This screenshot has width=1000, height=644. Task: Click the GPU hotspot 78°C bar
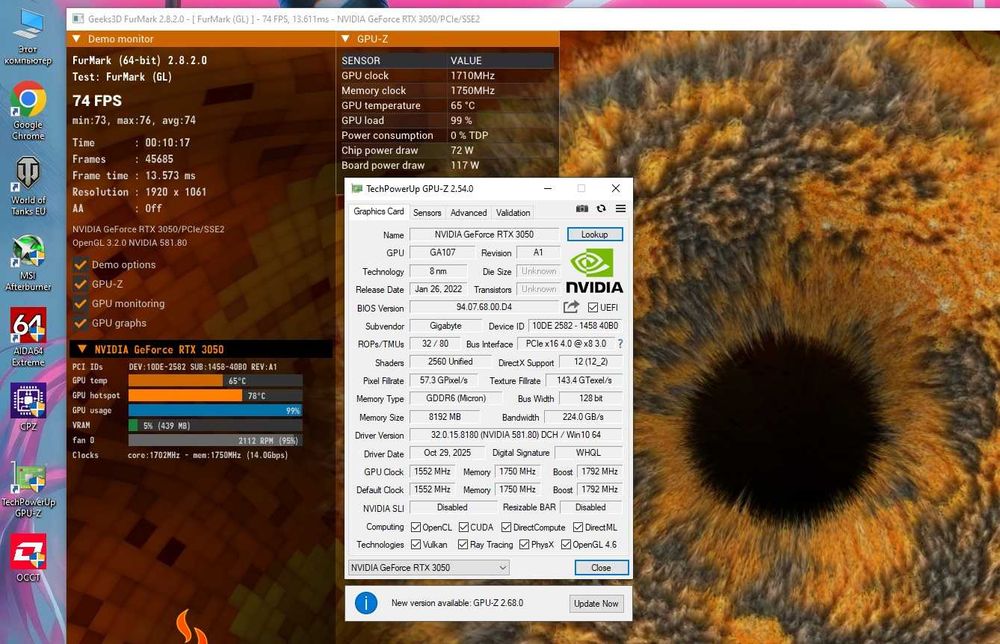click(215, 395)
